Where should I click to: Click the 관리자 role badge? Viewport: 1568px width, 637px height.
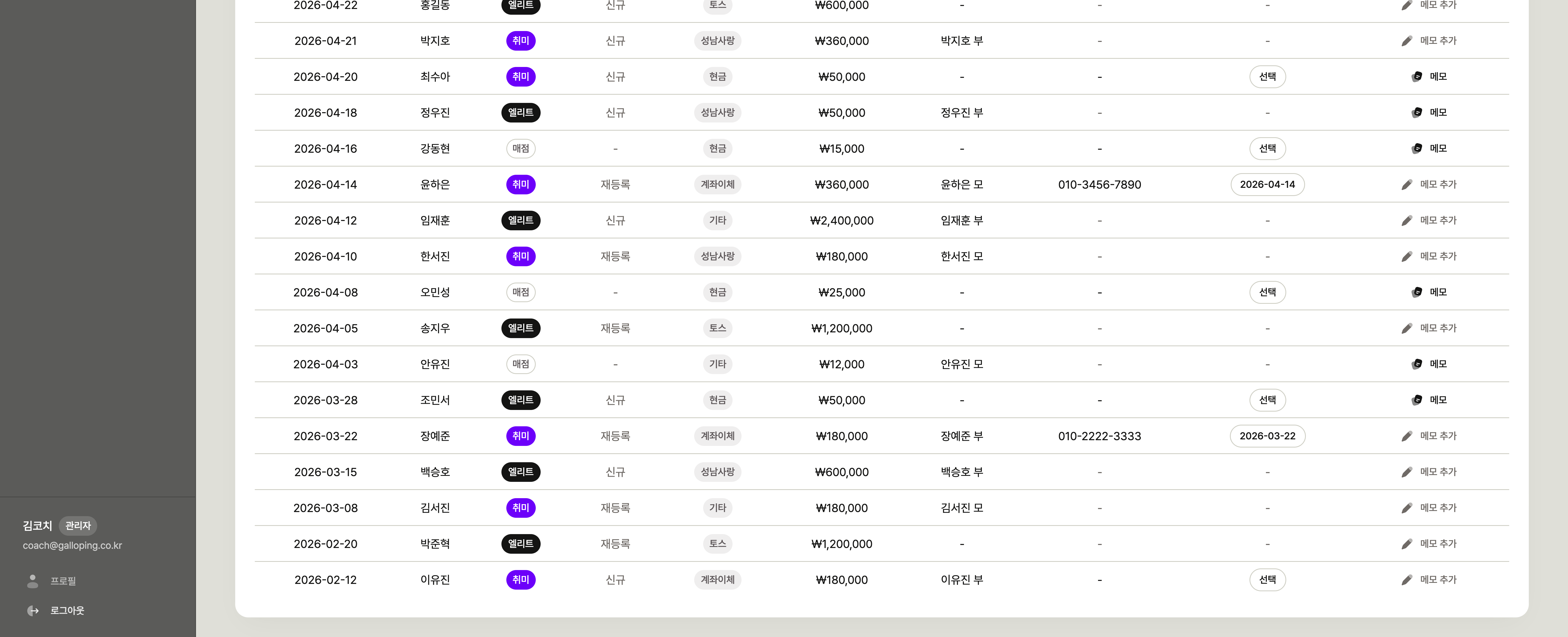tap(78, 526)
